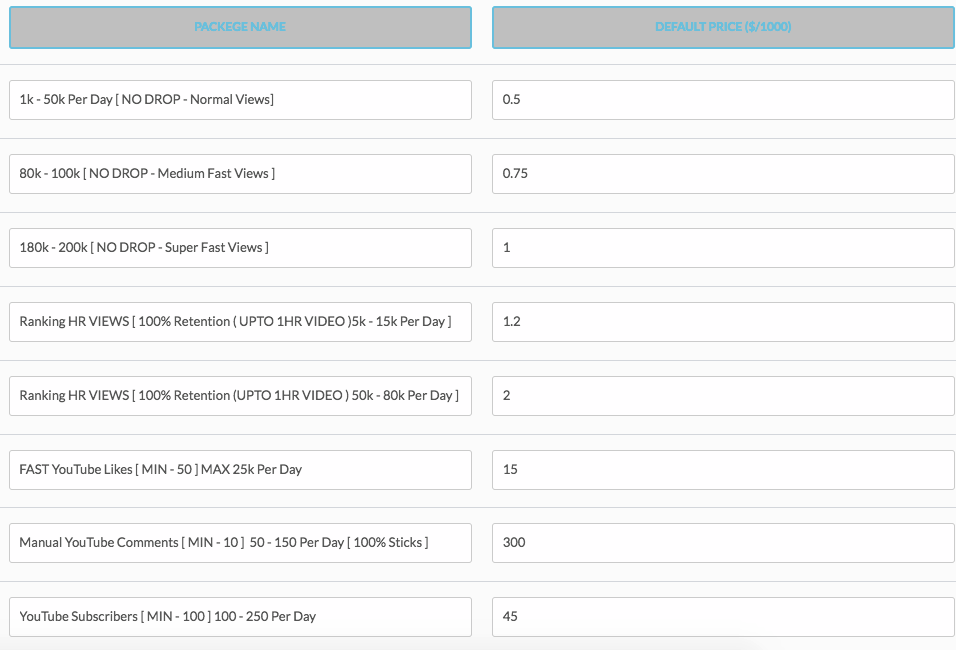Select the price field showing 15
The image size is (956, 650).
[x=723, y=470]
